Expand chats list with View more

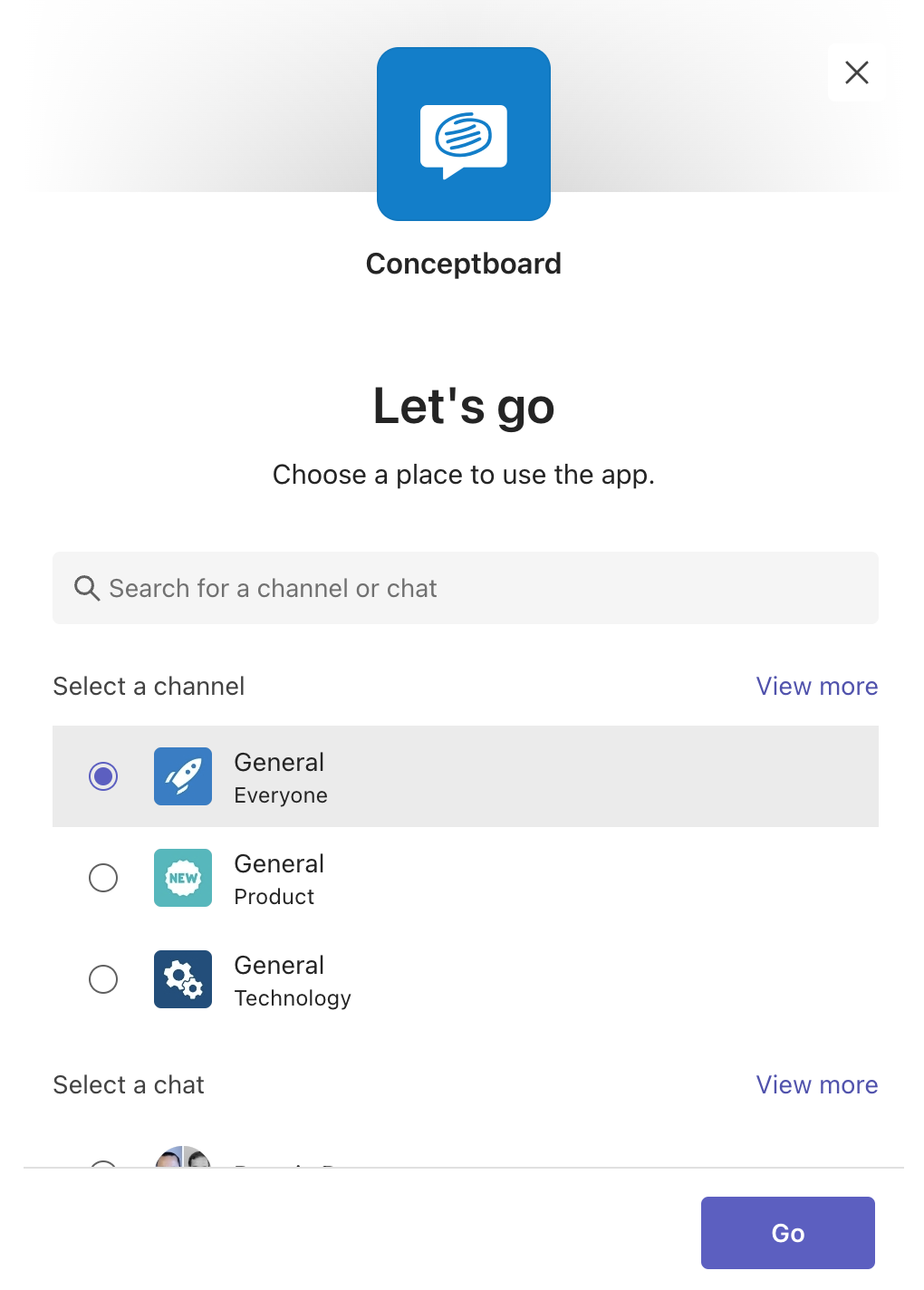(817, 1084)
